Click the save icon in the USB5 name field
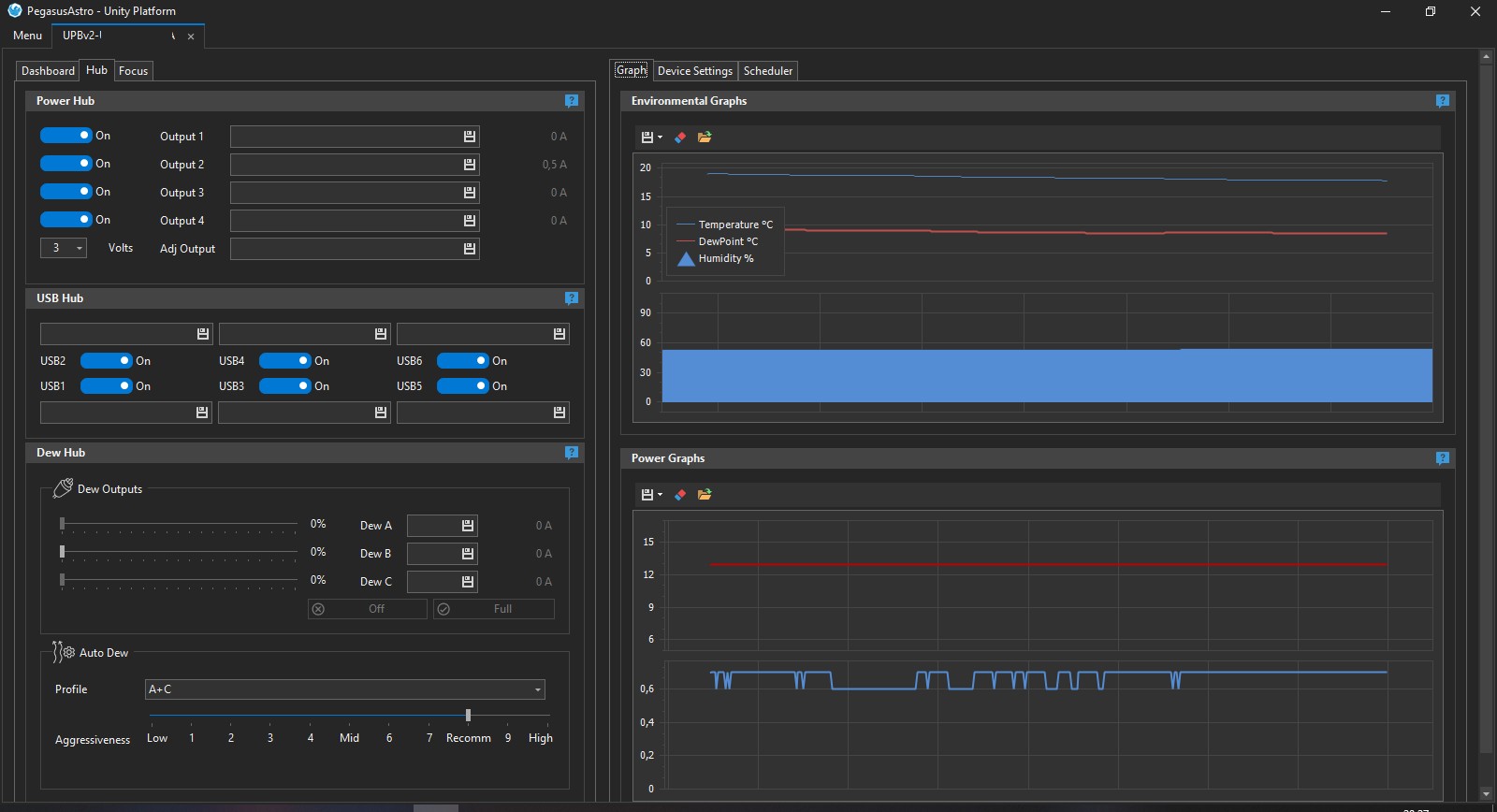 click(x=560, y=413)
